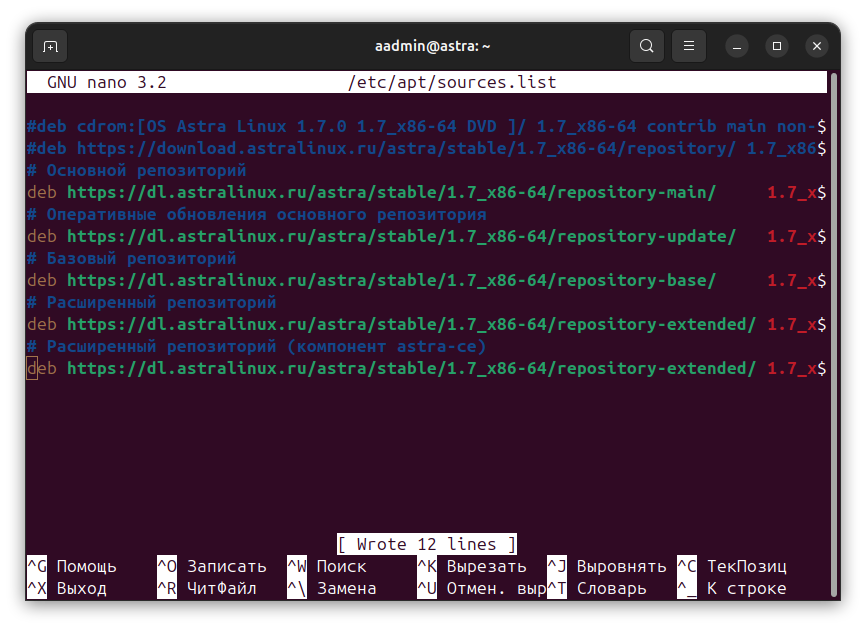This screenshot has width=866, height=629.
Task: Open a new terminal tab
Action: pyautogui.click(x=50, y=46)
